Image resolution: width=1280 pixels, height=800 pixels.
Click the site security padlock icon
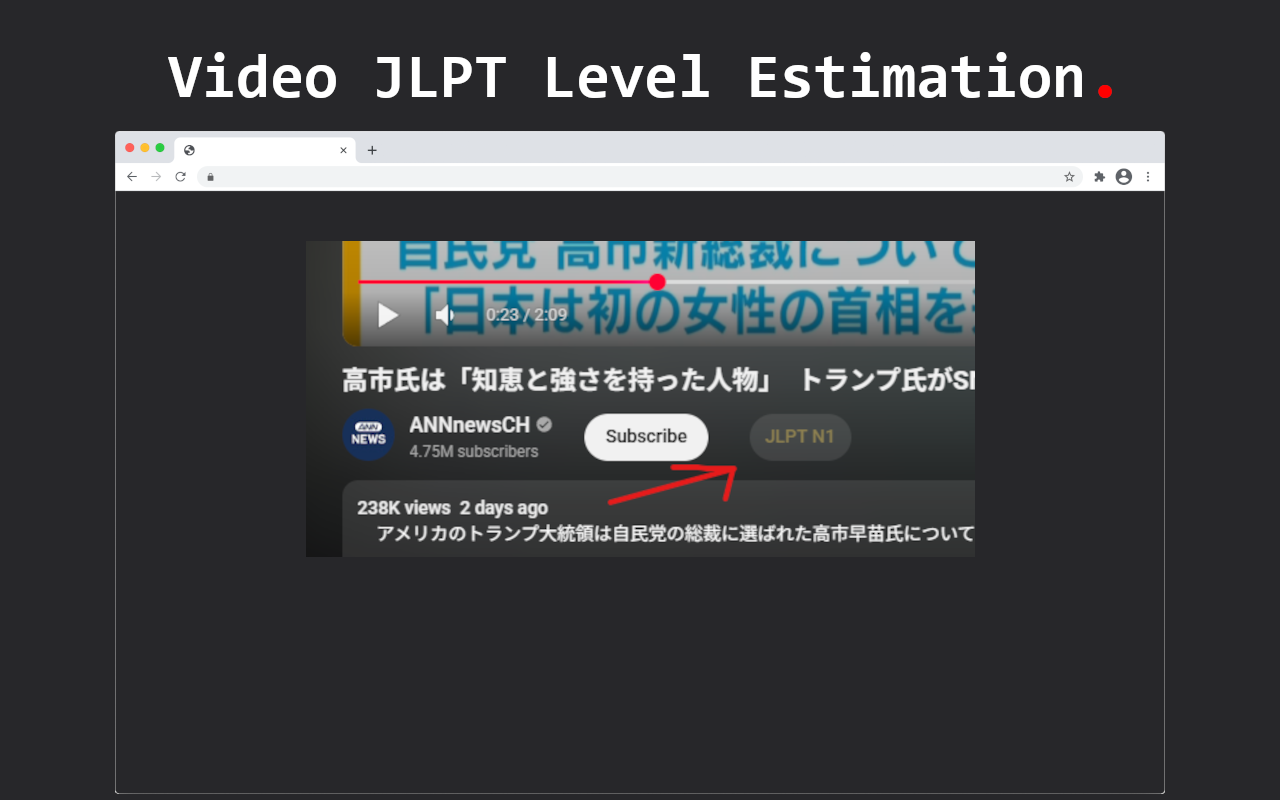click(x=210, y=176)
